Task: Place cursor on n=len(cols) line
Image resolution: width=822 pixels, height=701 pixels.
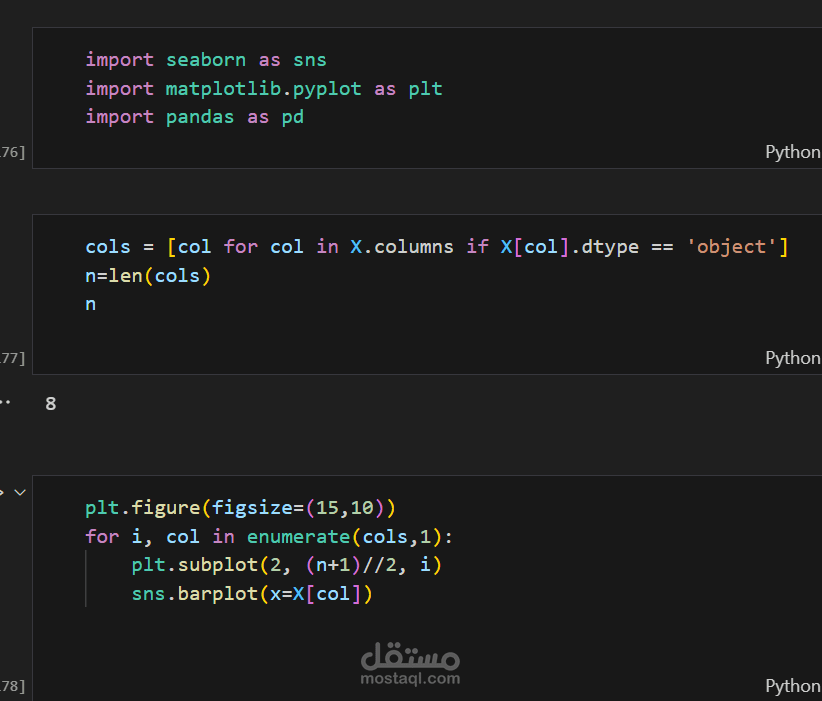Action: coord(148,276)
